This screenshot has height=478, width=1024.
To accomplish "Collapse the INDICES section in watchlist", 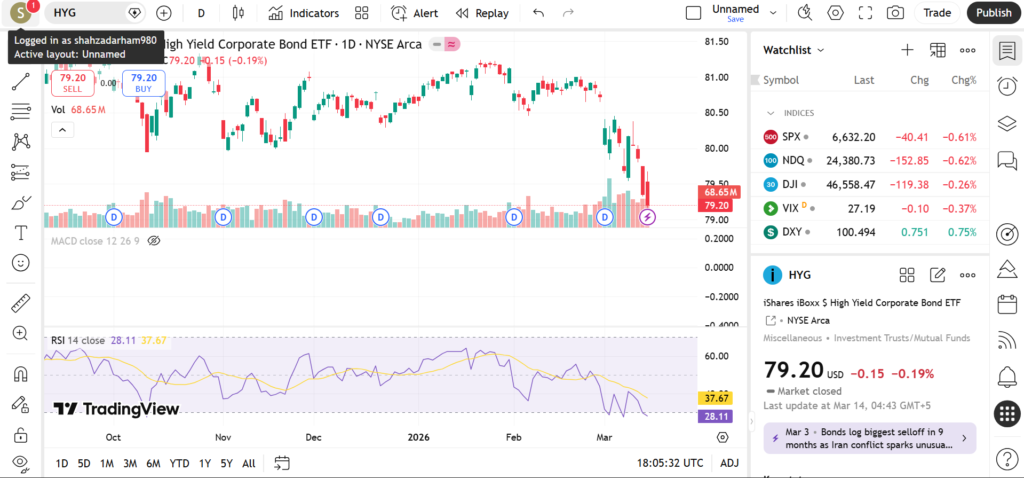I will pyautogui.click(x=771, y=113).
